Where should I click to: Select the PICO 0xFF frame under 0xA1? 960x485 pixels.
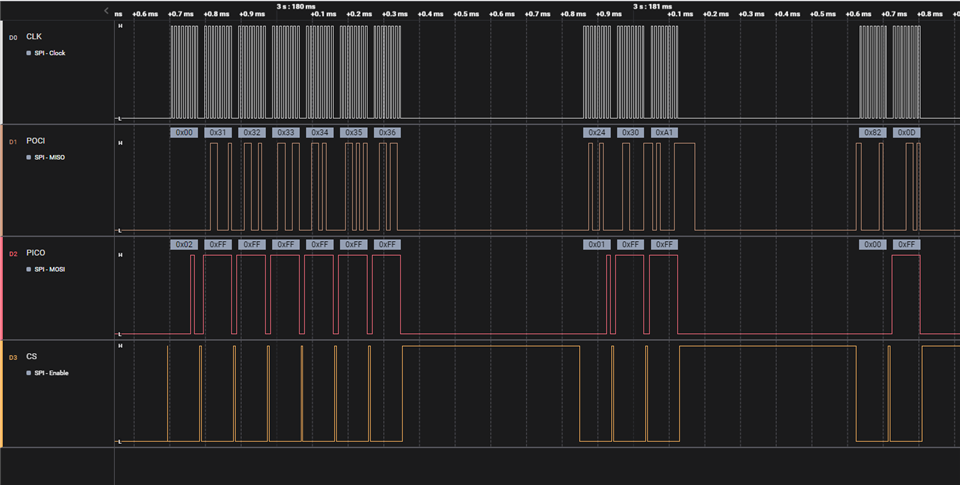(664, 244)
